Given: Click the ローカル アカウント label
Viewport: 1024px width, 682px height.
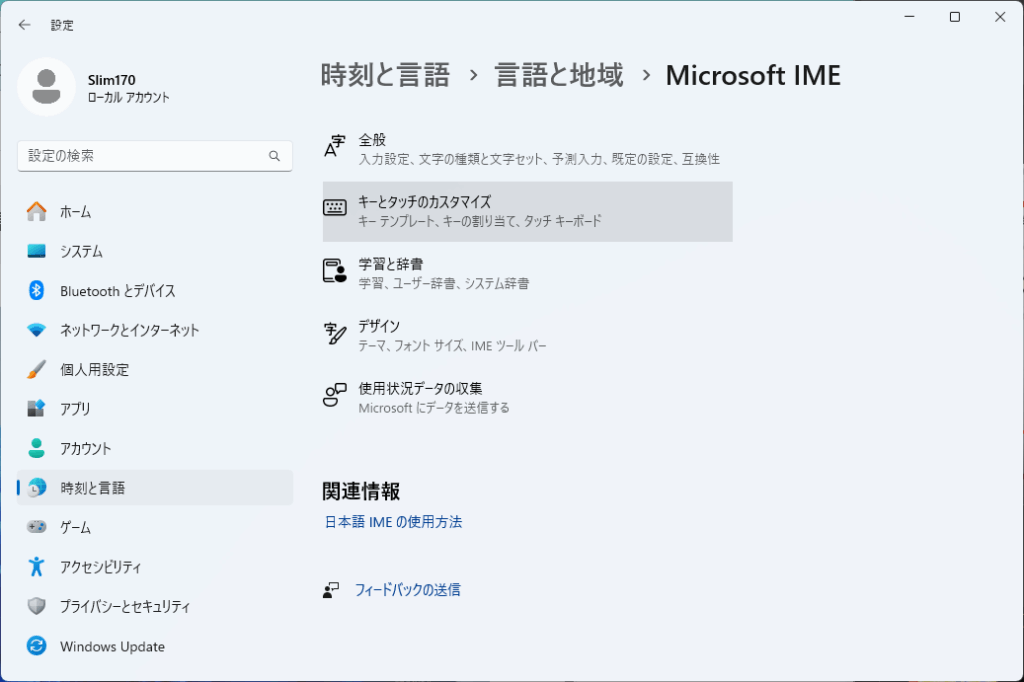Looking at the screenshot, I should (x=129, y=97).
